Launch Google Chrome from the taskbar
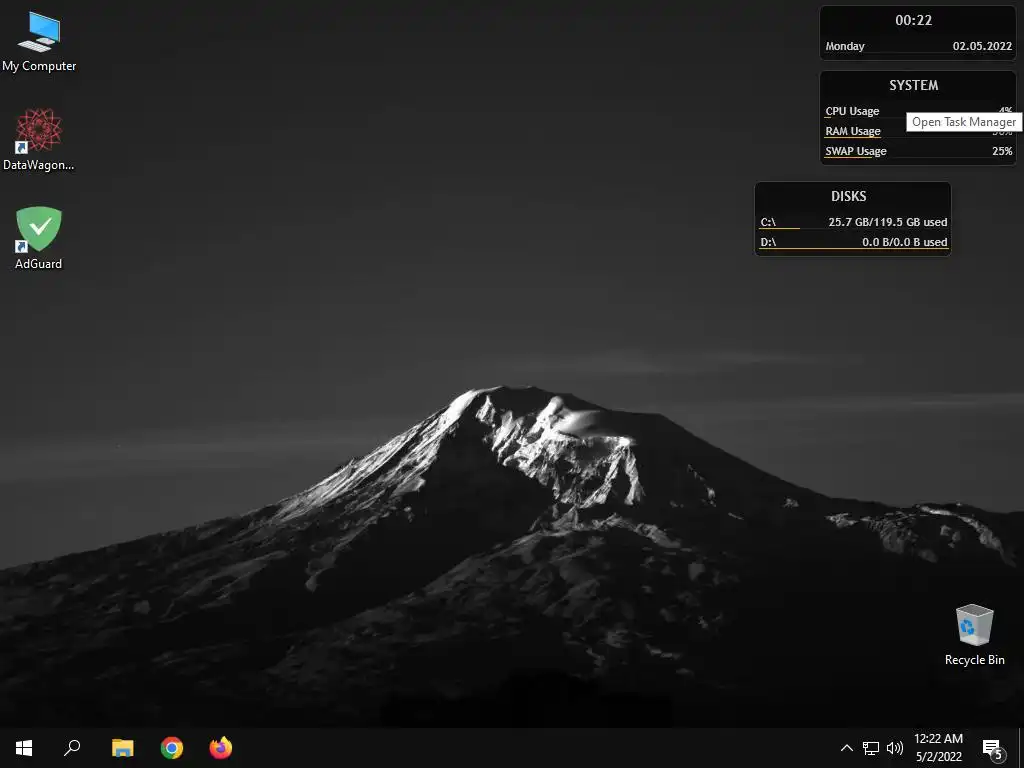Screen dimensions: 1024x768 coord(172,748)
